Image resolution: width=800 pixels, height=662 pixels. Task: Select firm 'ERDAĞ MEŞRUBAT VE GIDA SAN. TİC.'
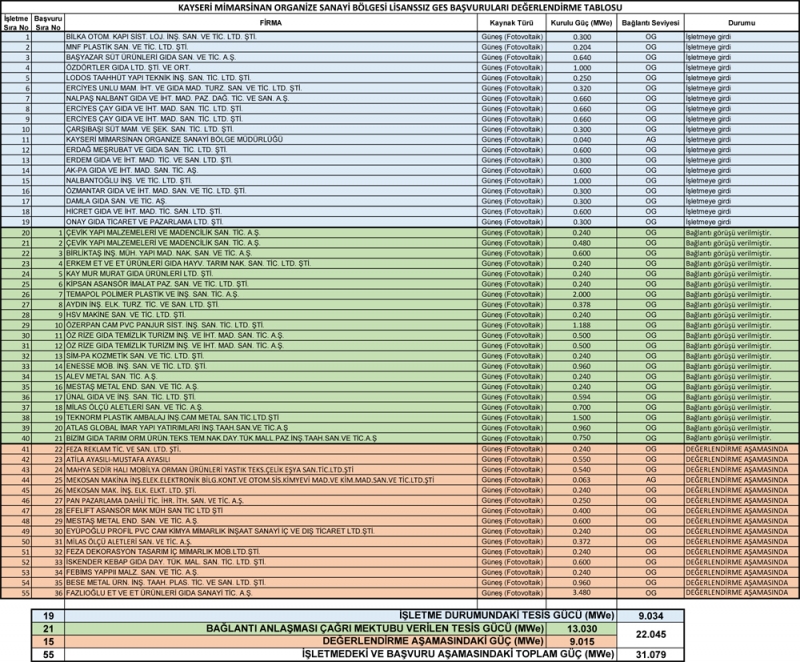(x=146, y=149)
